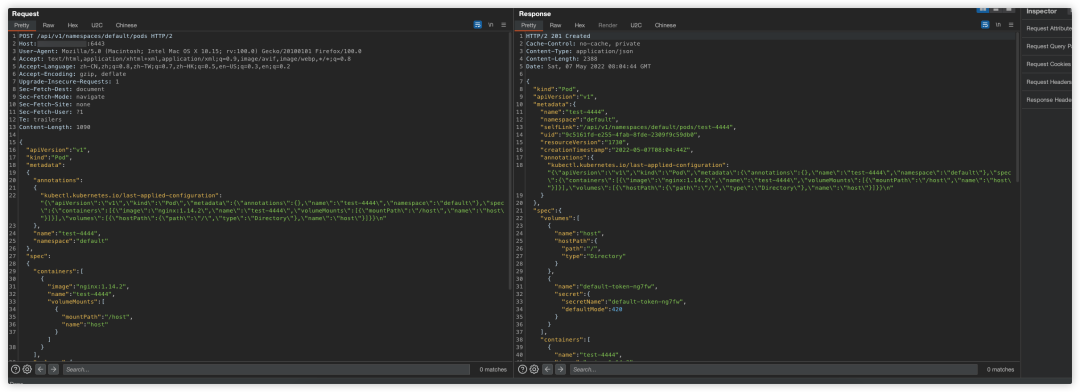Open the Response U2C tab
The image size is (1080, 392).
click(636, 25)
